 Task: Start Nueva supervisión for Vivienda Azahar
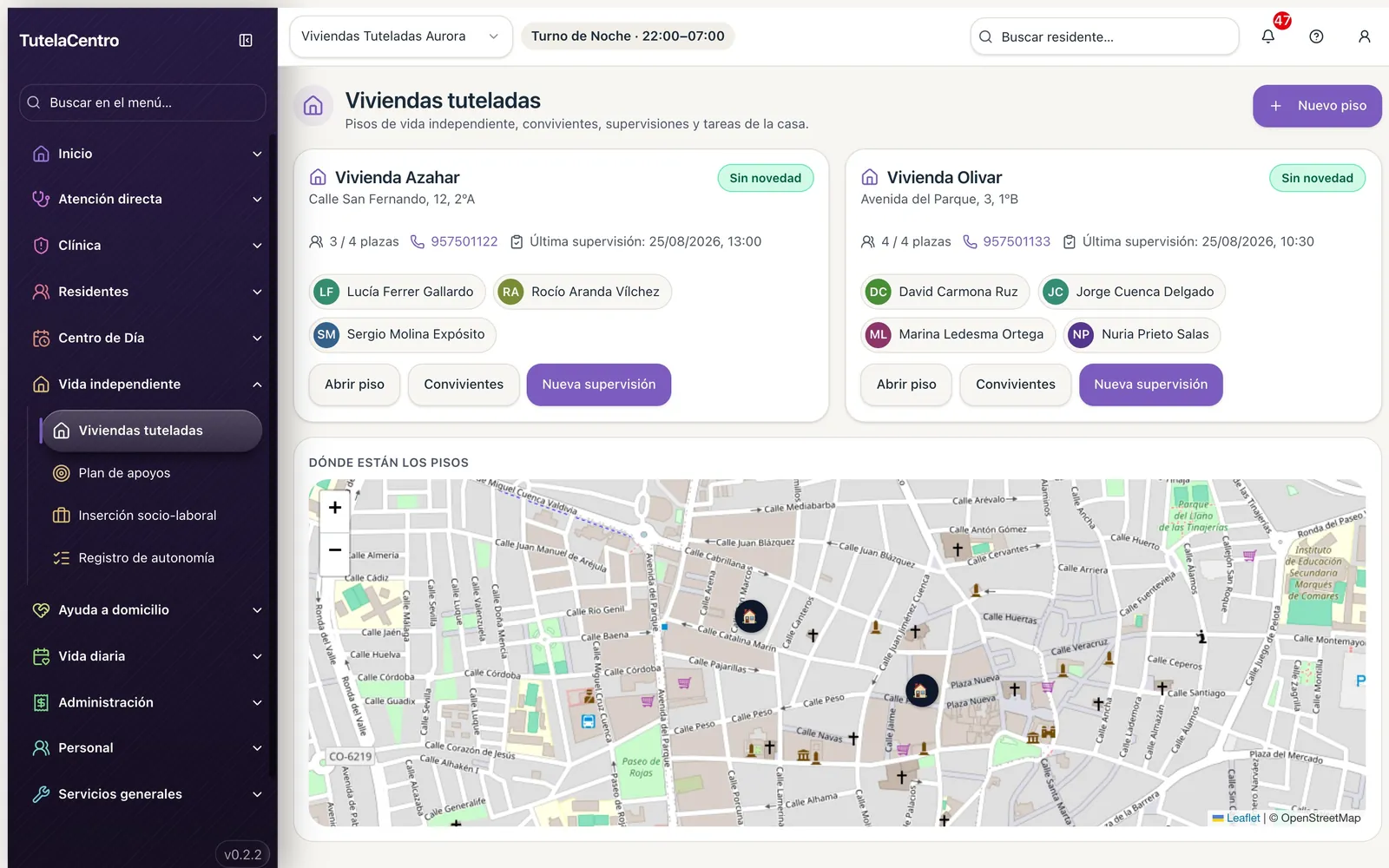point(599,385)
